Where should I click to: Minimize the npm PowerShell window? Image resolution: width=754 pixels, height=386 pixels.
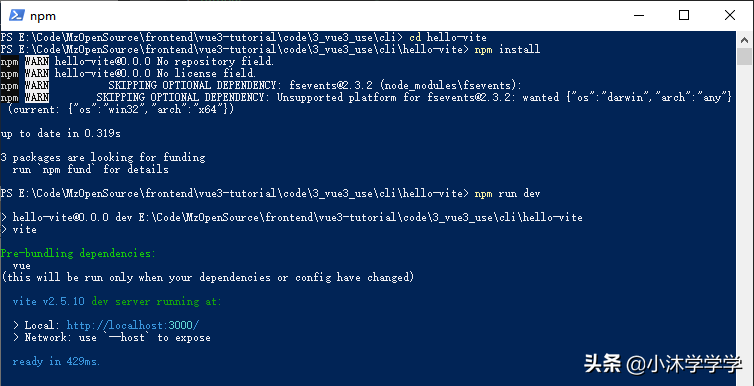[639, 15]
